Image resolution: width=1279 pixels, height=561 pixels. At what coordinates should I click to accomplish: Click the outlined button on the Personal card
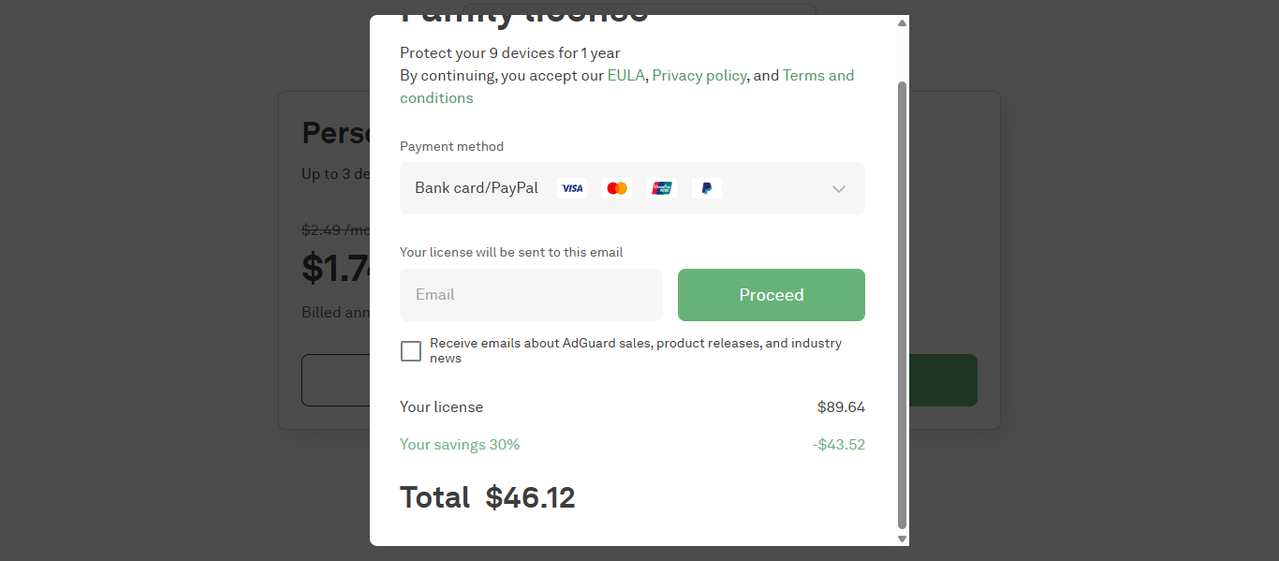point(335,380)
